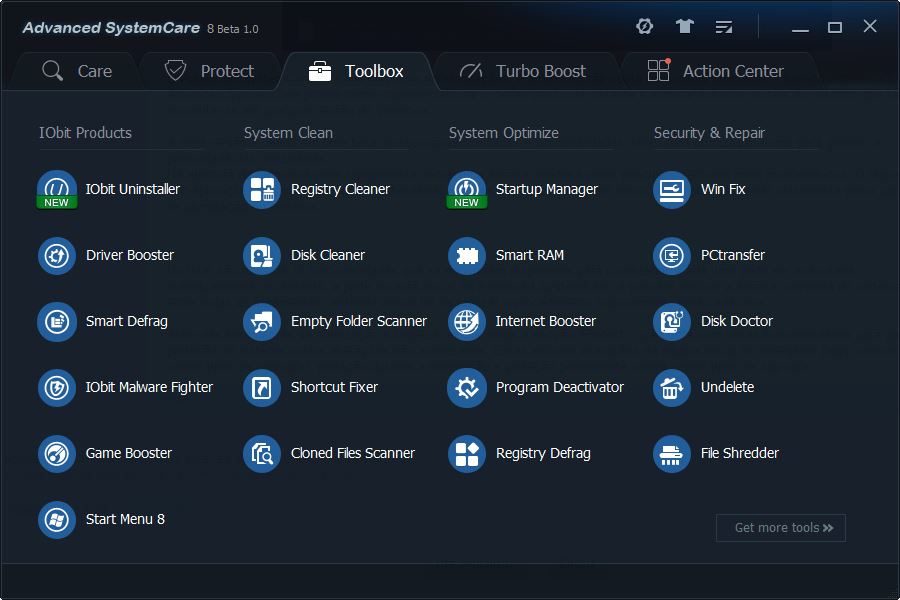Launch the Driver Booster icon
The width and height of the screenshot is (900, 600).
[x=57, y=256]
